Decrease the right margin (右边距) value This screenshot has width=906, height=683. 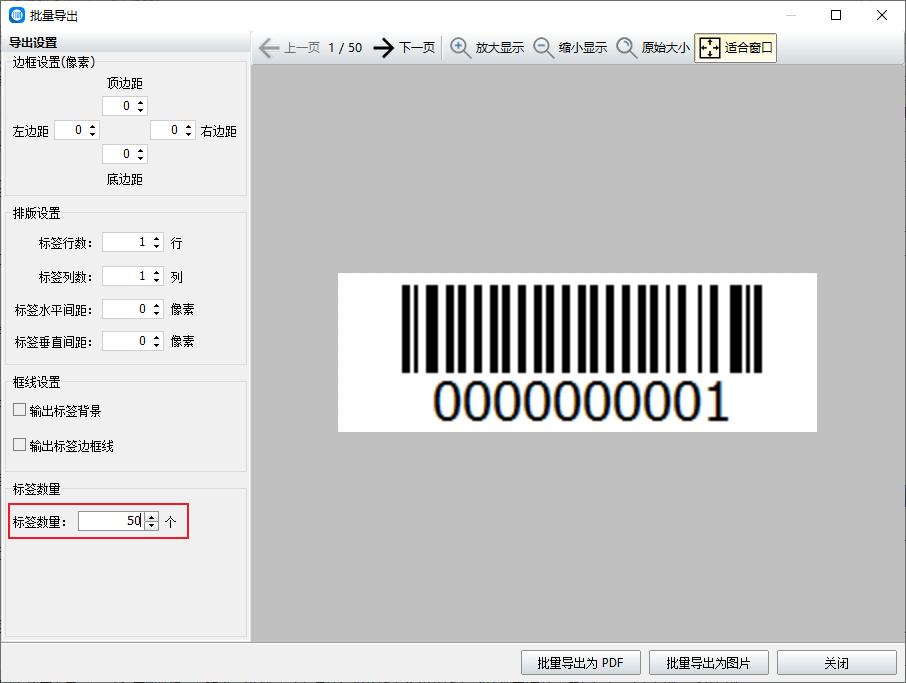coord(188,134)
